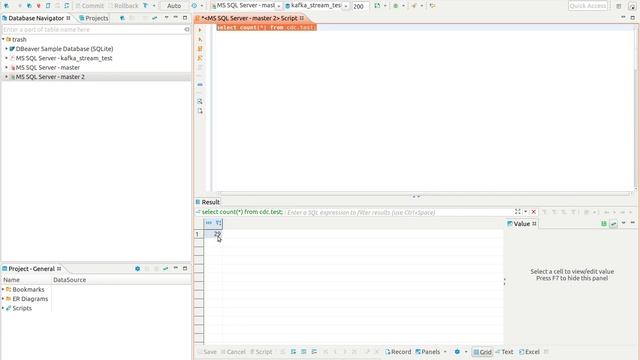Switch result view to Text
Screen dimensions: 640x360
point(504,352)
